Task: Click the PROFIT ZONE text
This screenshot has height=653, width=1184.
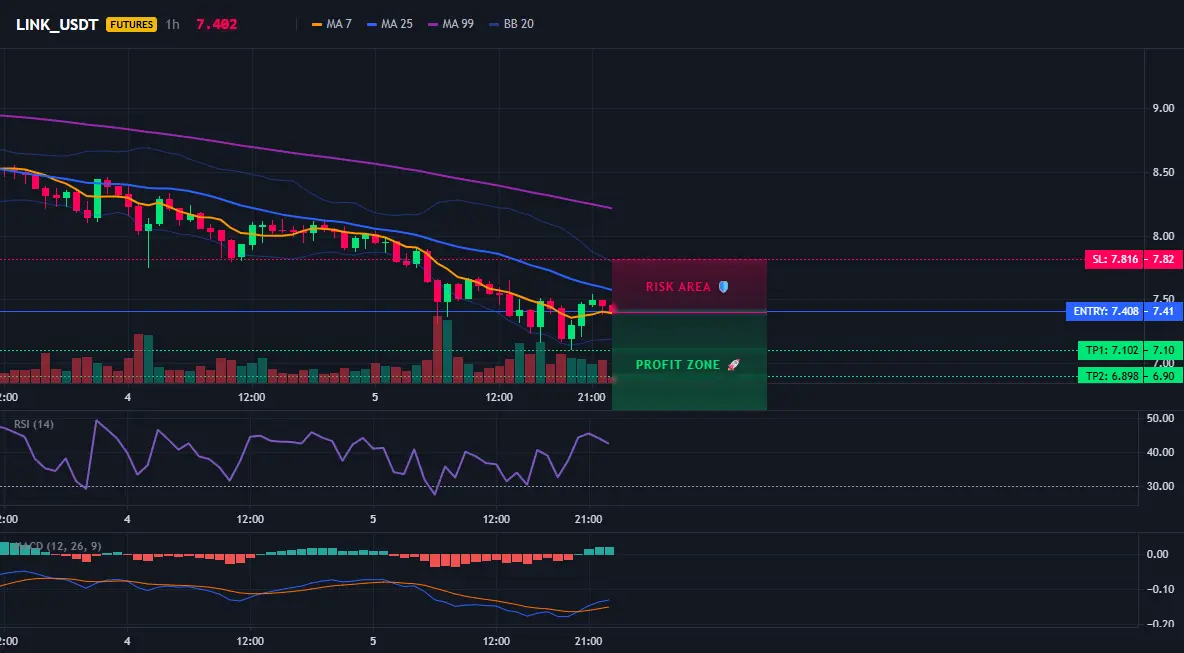Action: 677,365
